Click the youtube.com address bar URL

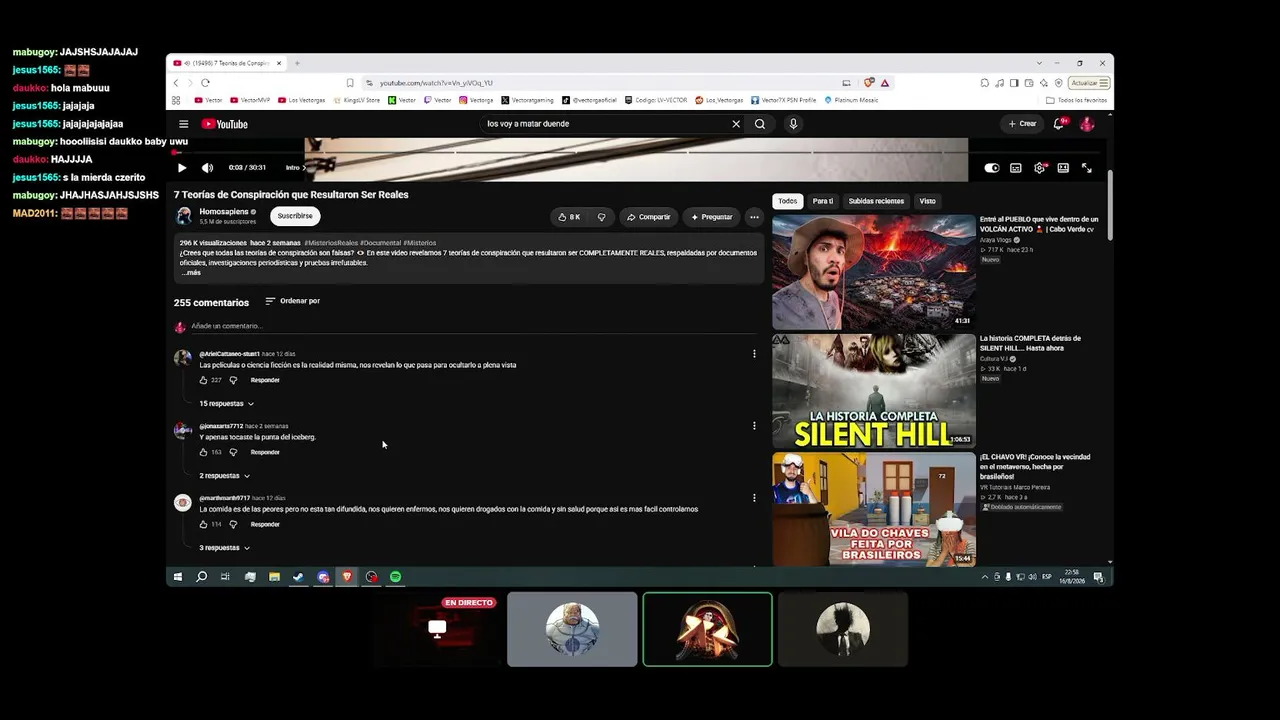pyautogui.click(x=436, y=83)
